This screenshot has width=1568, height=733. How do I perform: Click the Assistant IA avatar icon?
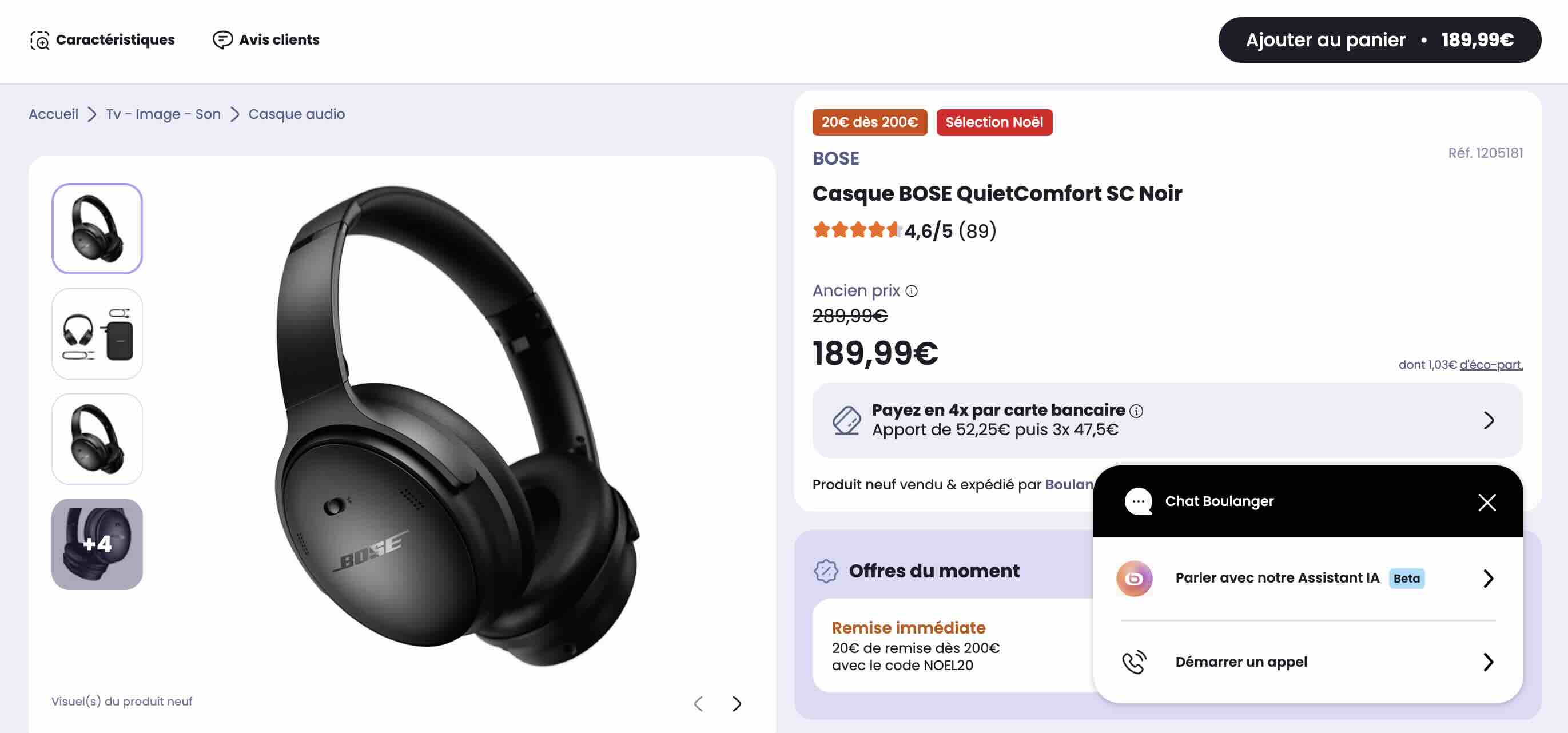click(x=1134, y=579)
